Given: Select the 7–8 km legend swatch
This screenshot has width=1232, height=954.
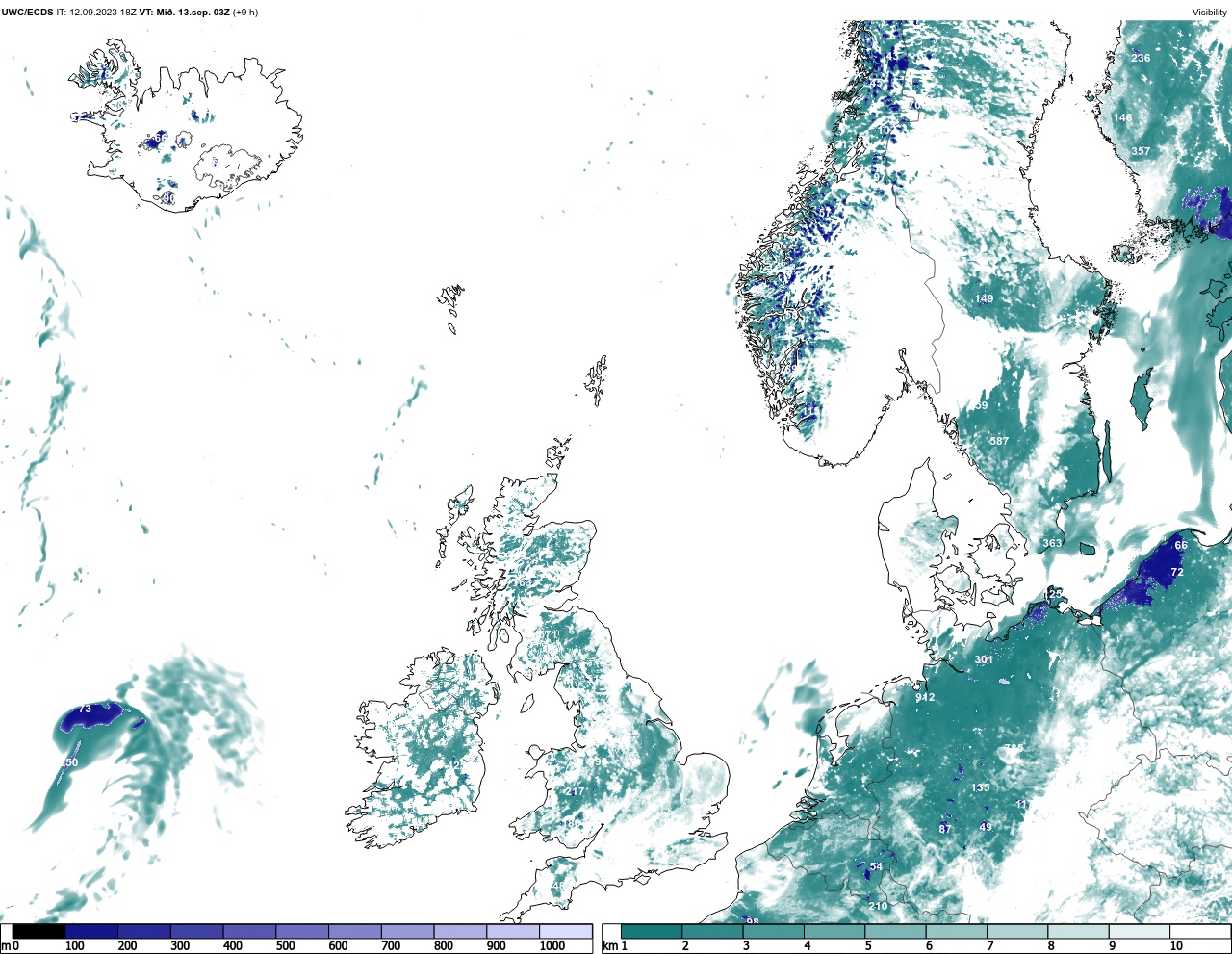Looking at the screenshot, I should (1017, 932).
